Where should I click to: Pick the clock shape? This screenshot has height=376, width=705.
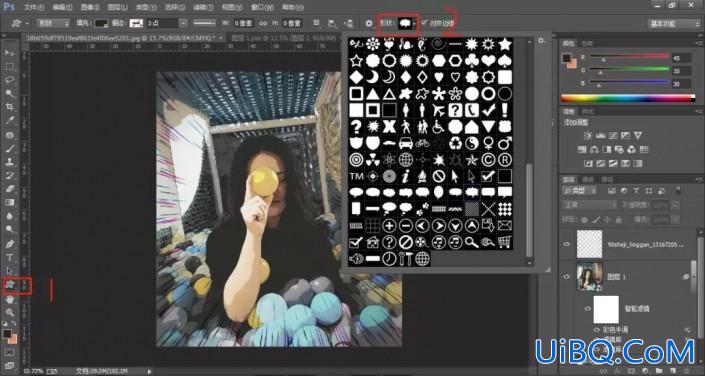(389, 259)
